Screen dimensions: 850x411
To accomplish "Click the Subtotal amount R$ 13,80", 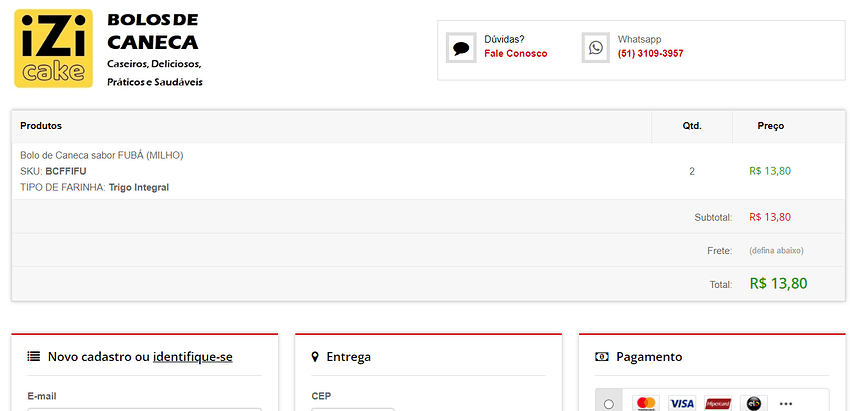I will point(770,217).
